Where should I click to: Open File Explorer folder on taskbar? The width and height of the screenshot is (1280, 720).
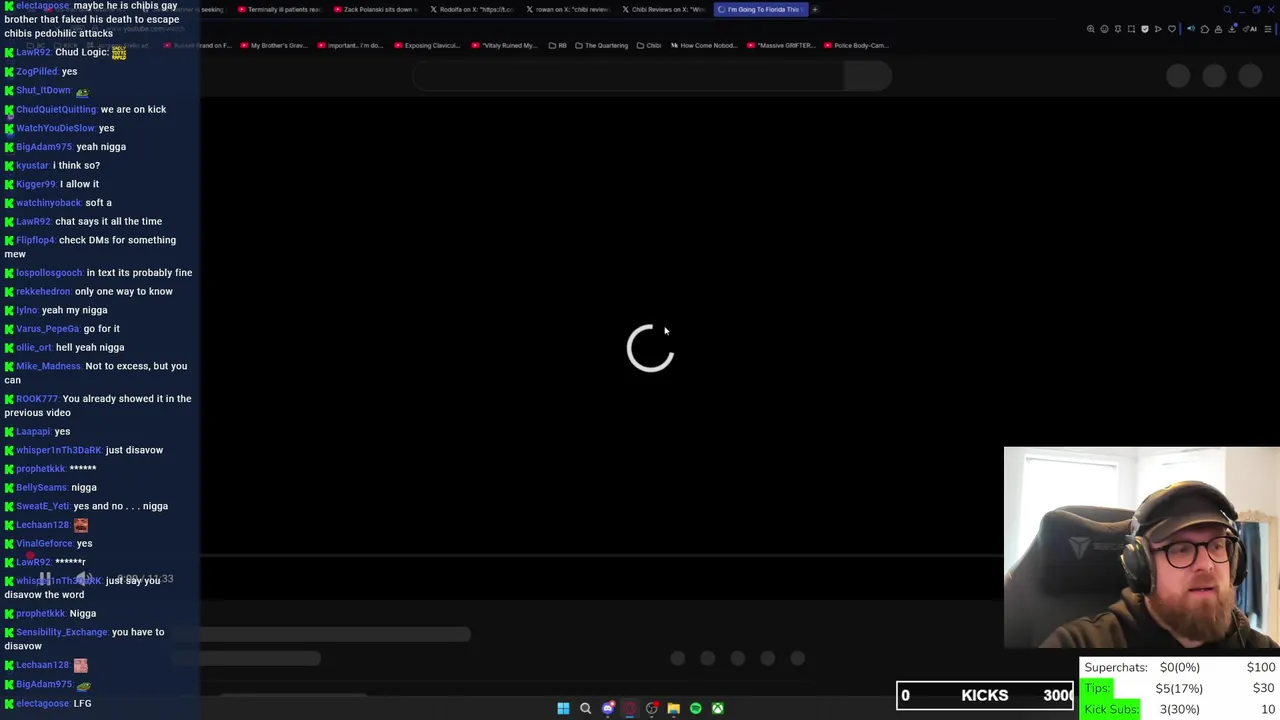[x=673, y=708]
